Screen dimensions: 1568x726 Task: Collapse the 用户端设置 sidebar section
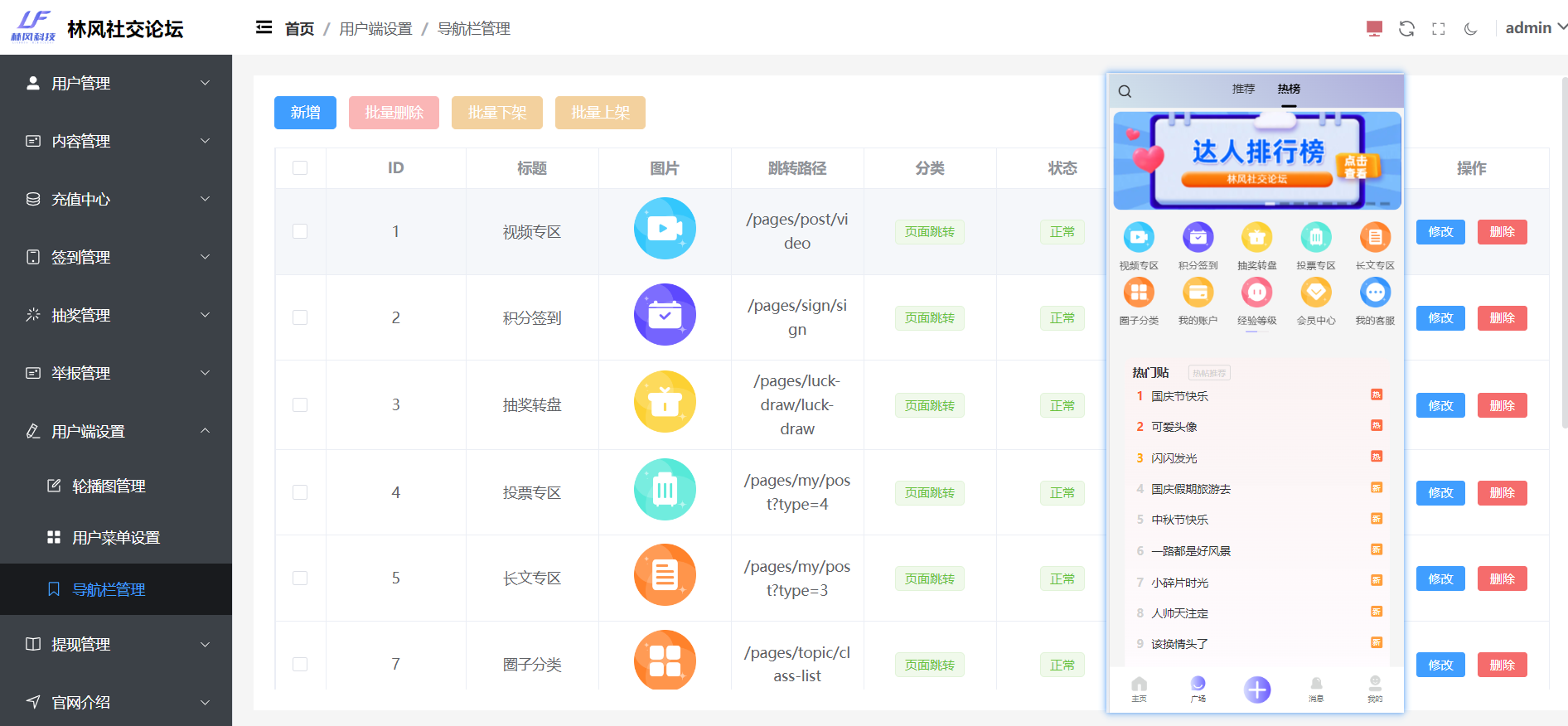pos(116,432)
